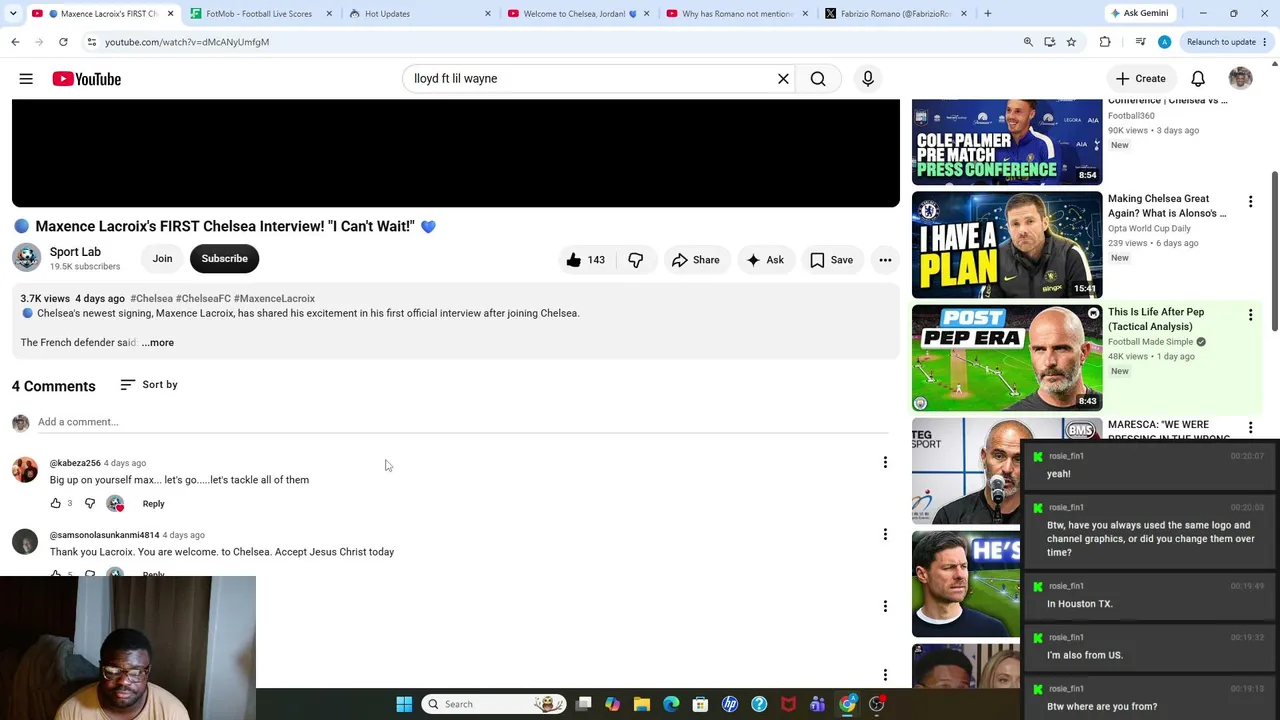Reload the page in Chrome
The width and height of the screenshot is (1280, 720).
point(63,42)
